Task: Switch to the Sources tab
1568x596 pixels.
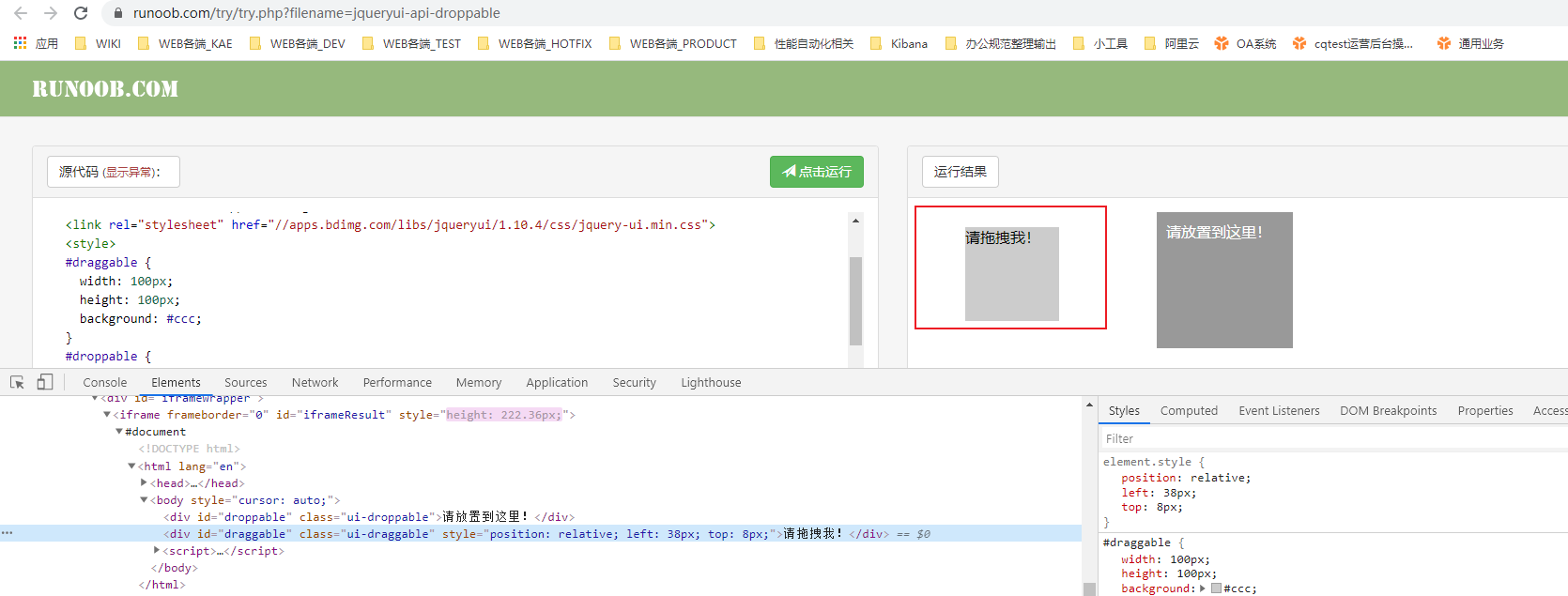Action: (246, 382)
